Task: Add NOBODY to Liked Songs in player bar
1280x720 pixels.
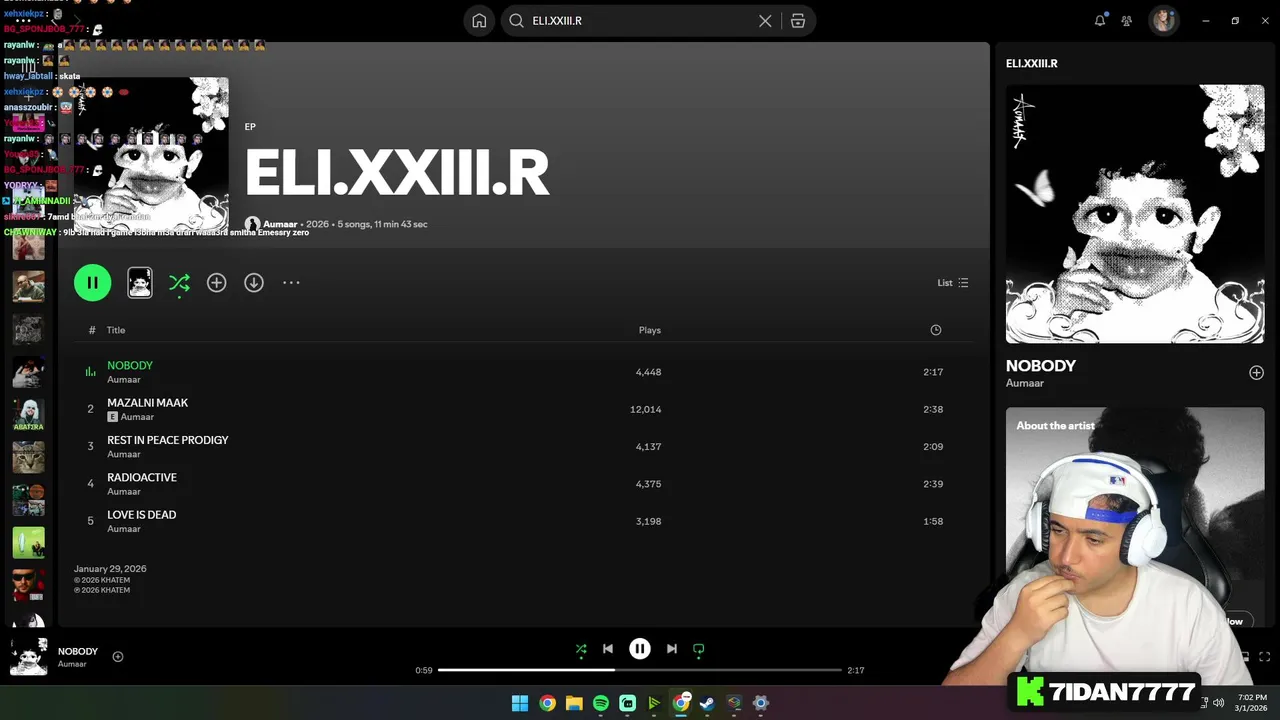Action: (x=118, y=657)
